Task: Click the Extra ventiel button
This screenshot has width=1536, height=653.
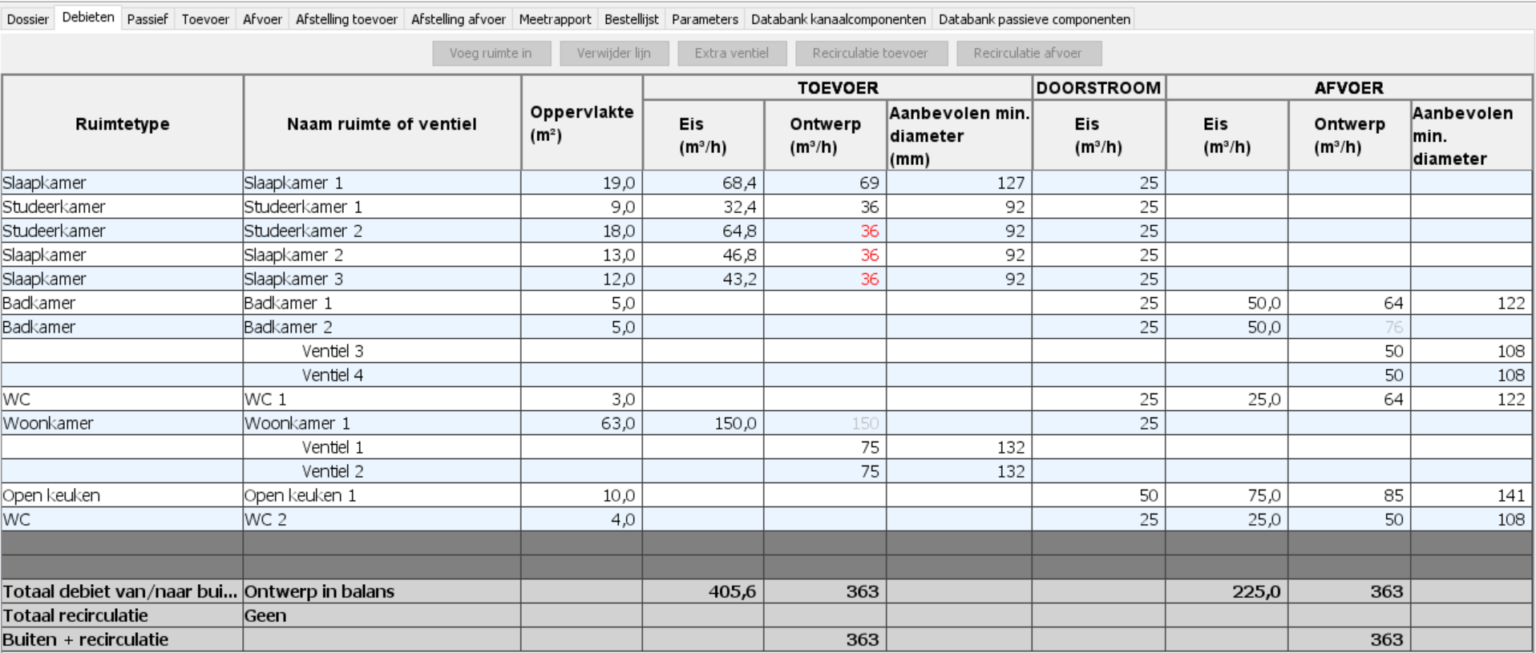Action: [731, 53]
